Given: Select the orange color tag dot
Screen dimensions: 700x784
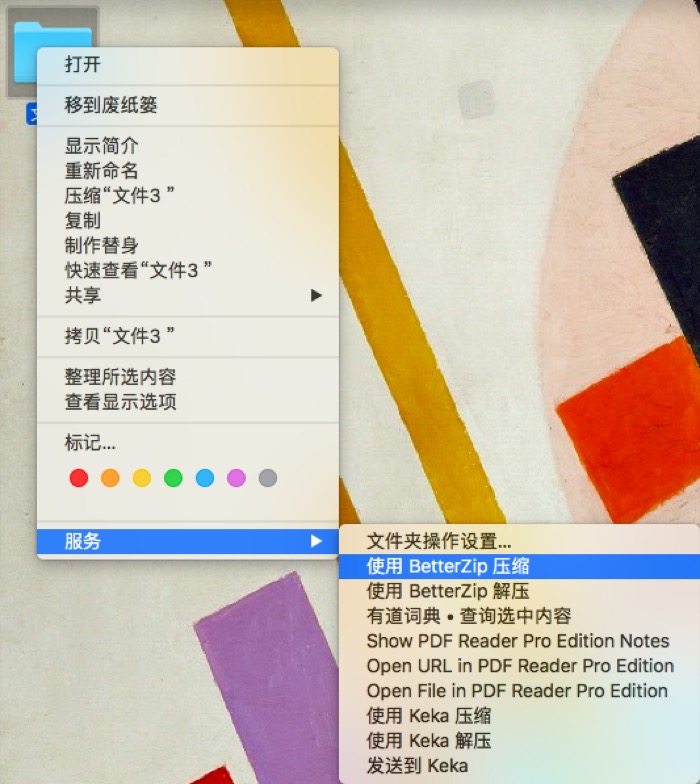Looking at the screenshot, I should tap(110, 478).
